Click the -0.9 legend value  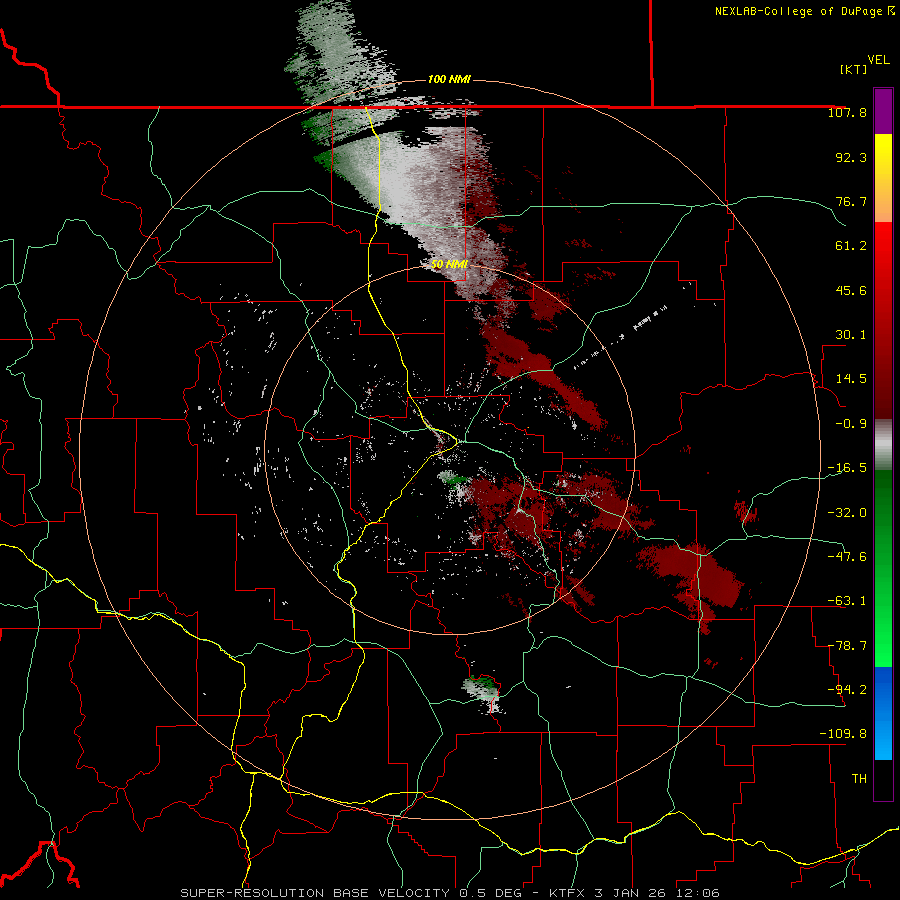(x=851, y=424)
